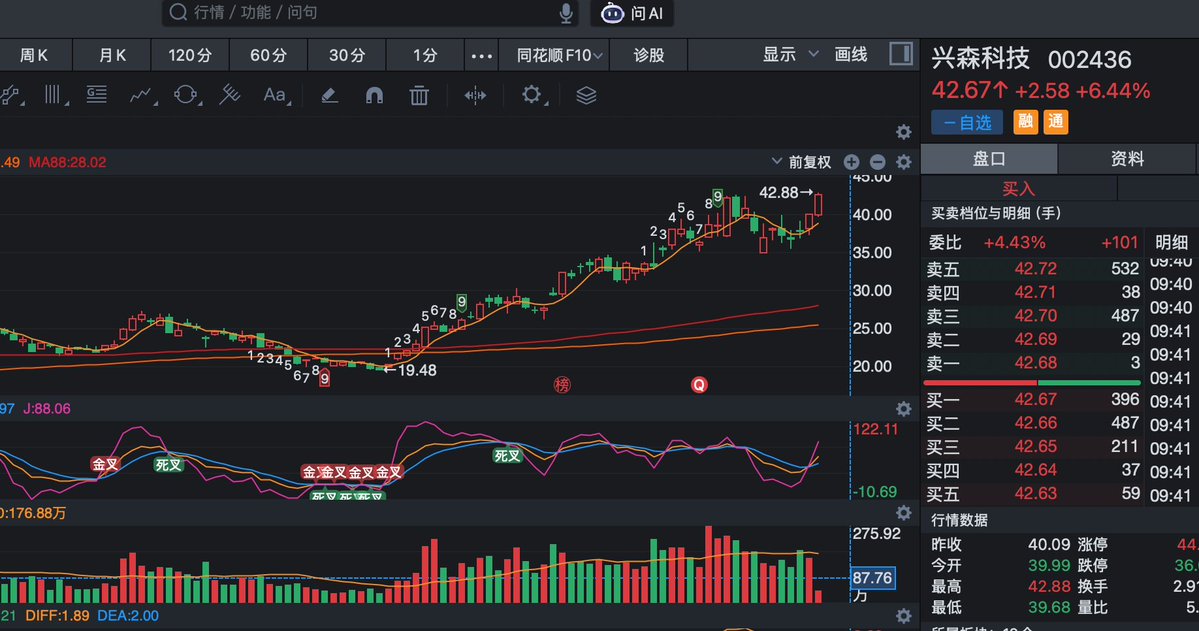The height and width of the screenshot is (631, 1199).
Task: Open MACD panel settings gear
Action: 903,616
